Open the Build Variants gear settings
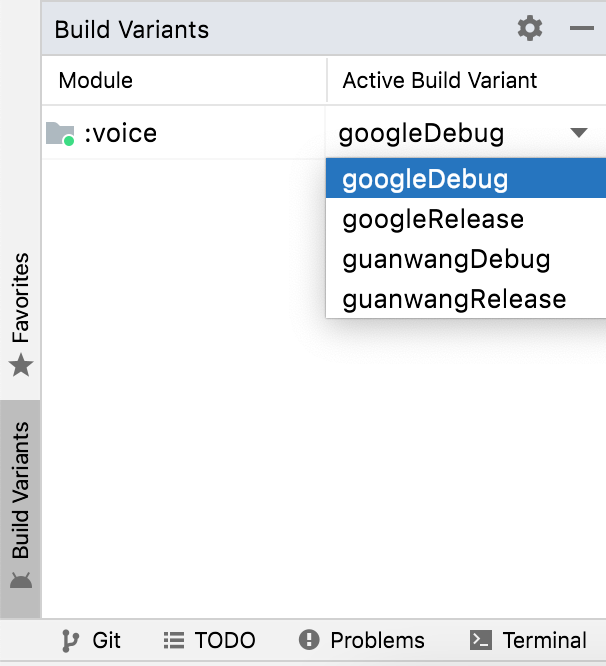 point(530,28)
